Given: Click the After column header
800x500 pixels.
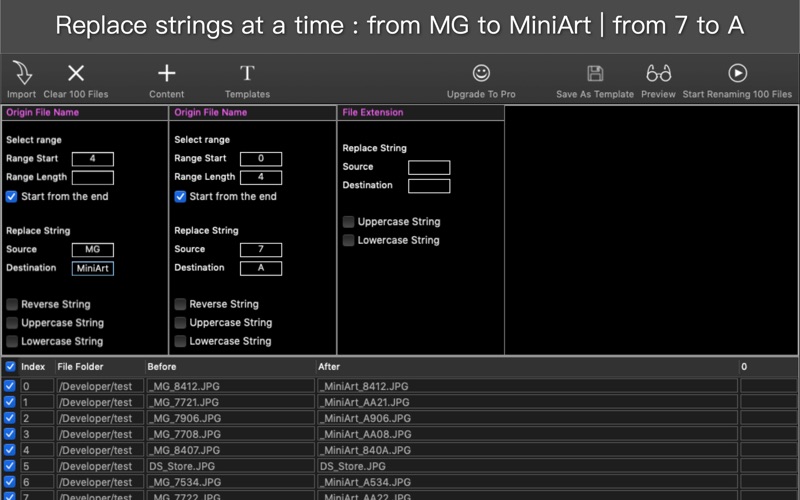Looking at the screenshot, I should [329, 367].
